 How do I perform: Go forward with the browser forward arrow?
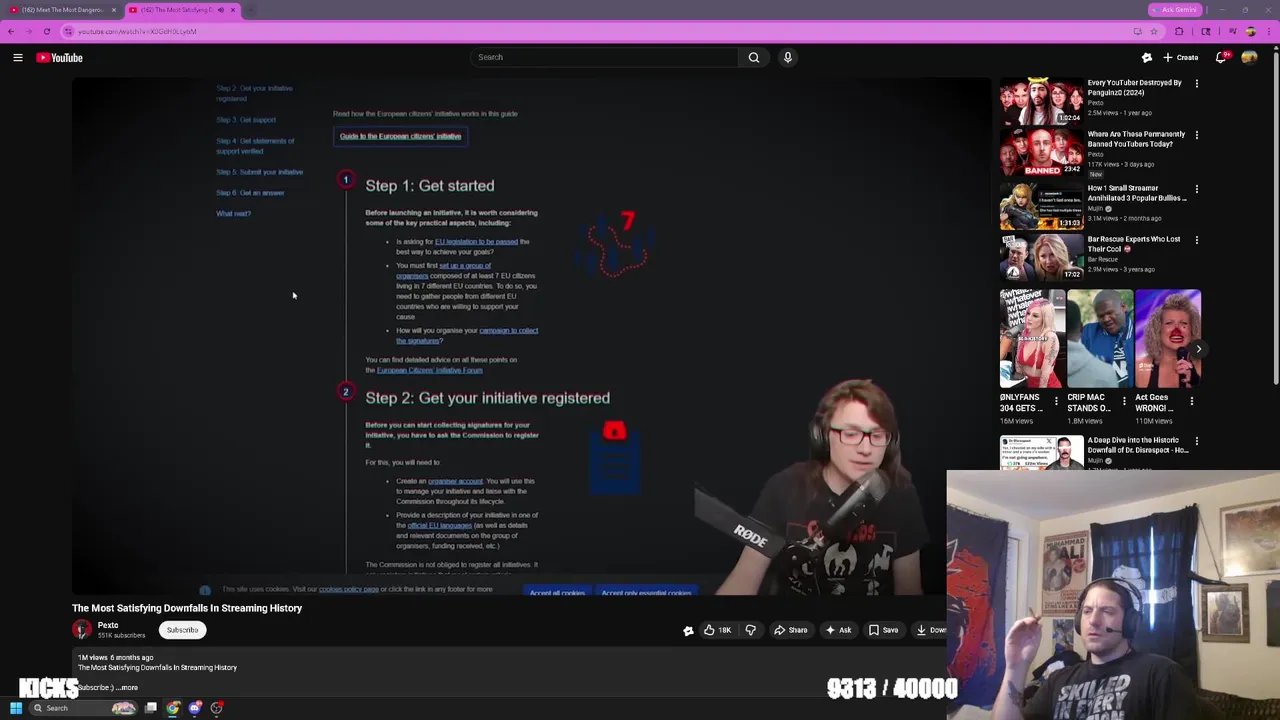(x=29, y=31)
